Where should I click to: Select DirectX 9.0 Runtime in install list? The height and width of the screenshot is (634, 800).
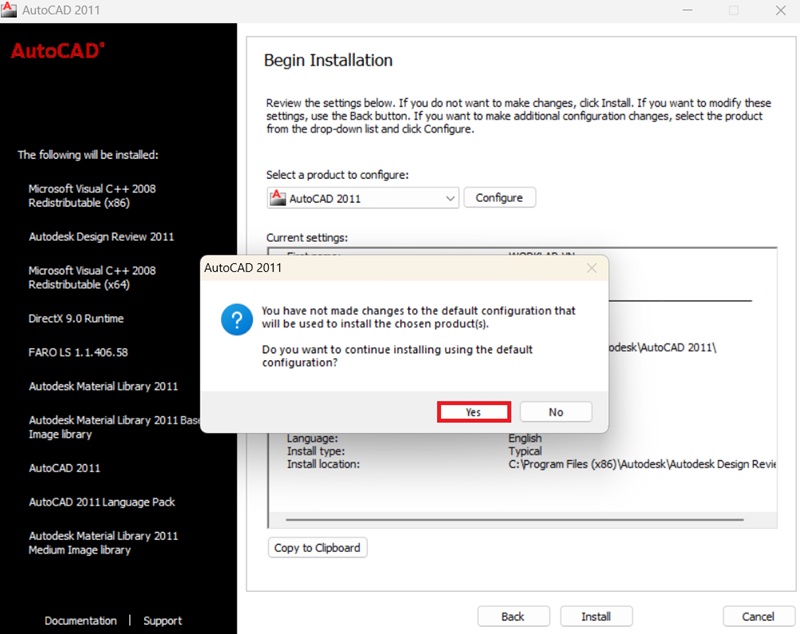[76, 319]
